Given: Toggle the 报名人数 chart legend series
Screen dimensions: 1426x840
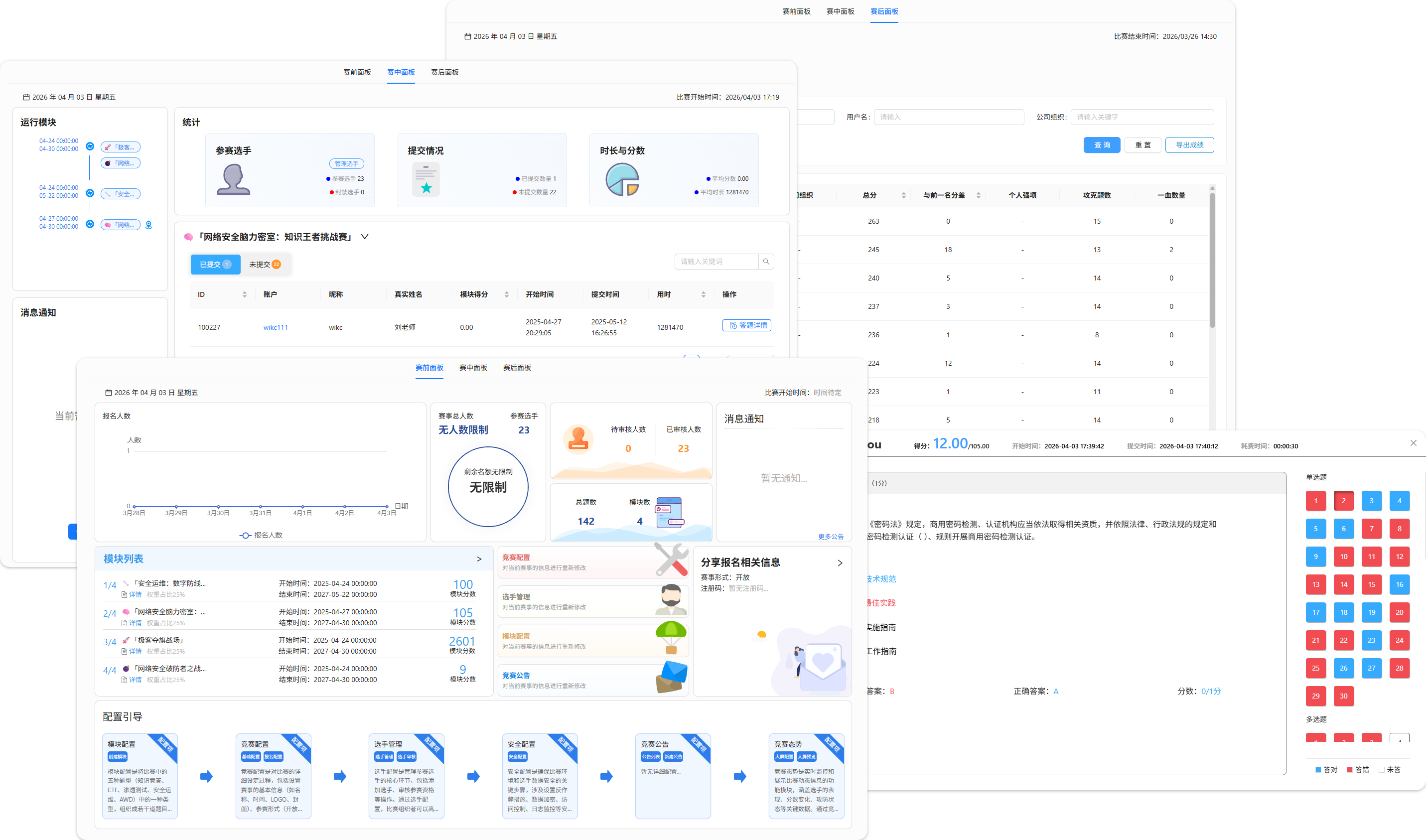Looking at the screenshot, I should point(261,535).
